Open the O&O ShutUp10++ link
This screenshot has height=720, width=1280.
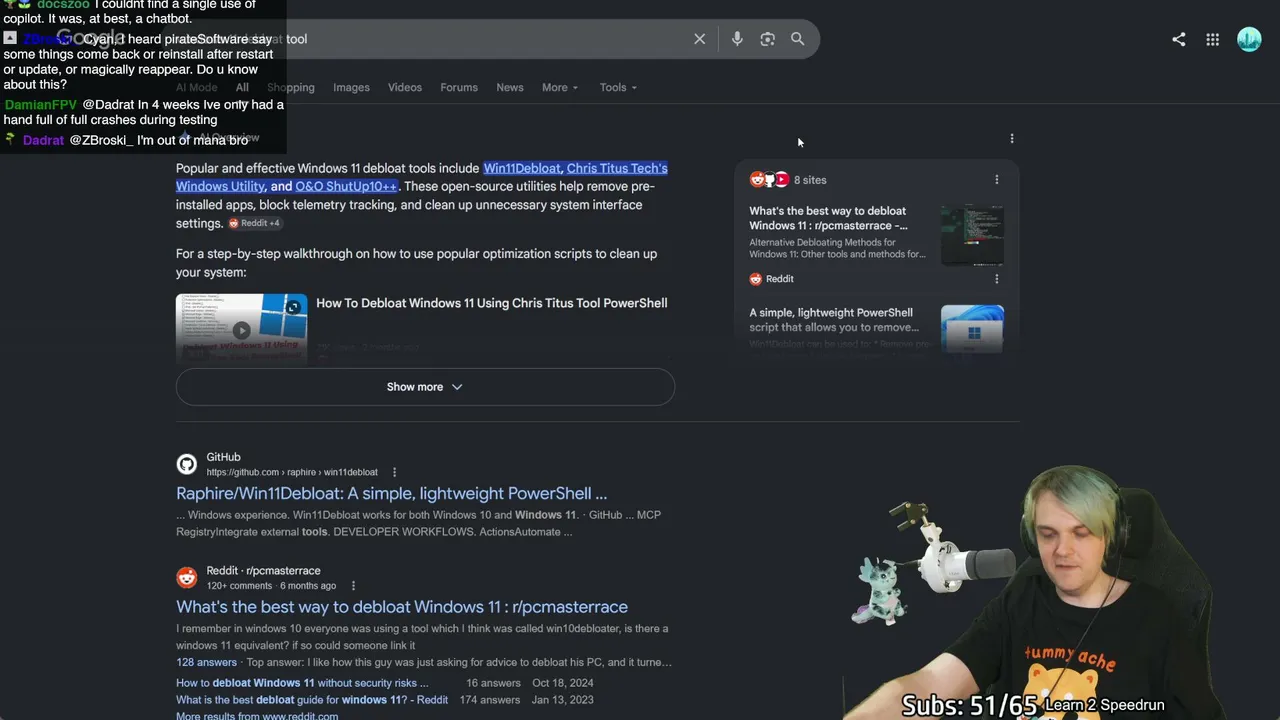tap(346, 186)
